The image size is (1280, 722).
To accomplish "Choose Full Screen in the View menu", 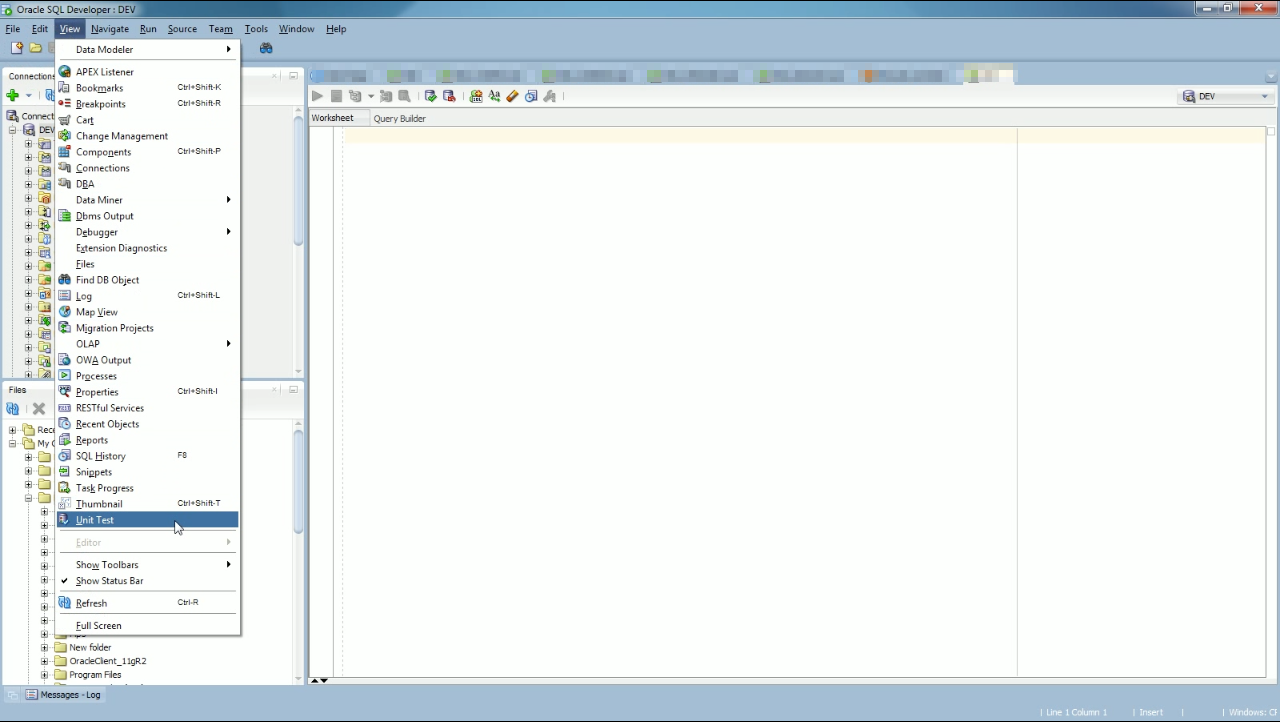I will pyautogui.click(x=148, y=626).
